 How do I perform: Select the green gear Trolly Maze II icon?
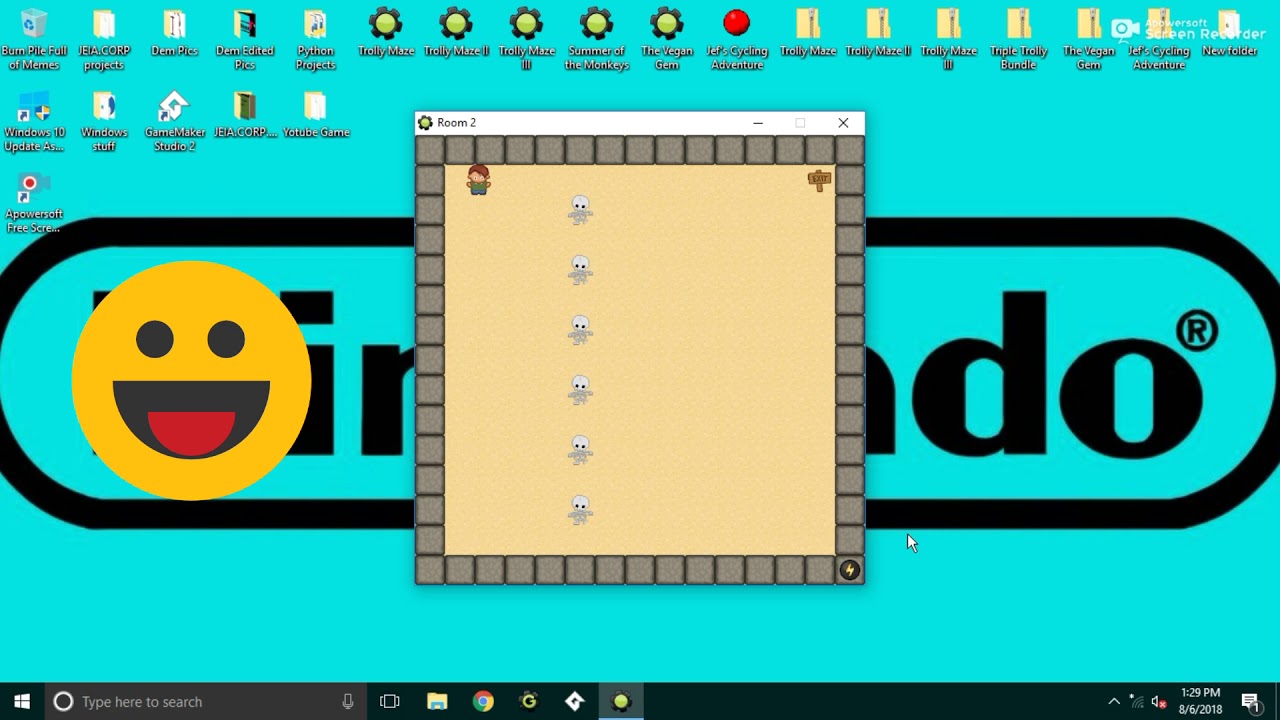456,34
